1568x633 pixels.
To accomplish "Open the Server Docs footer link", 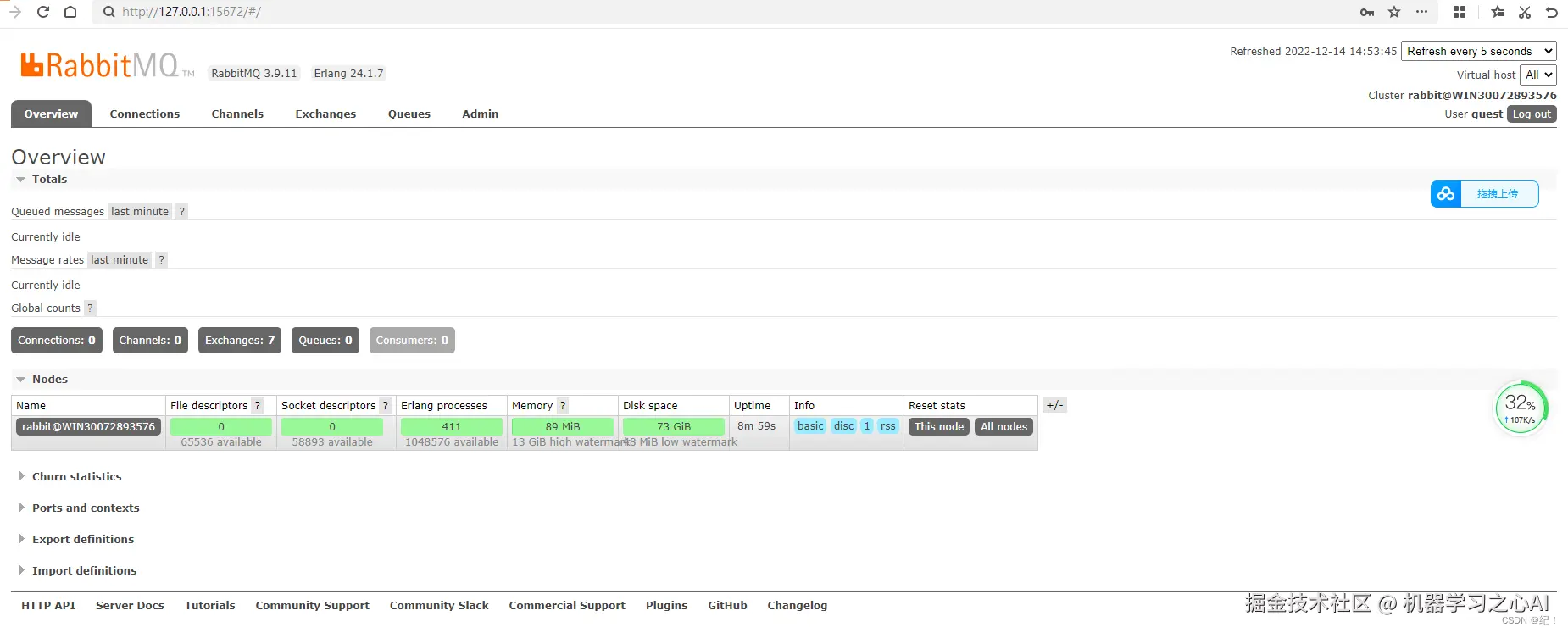I will pyautogui.click(x=130, y=606).
